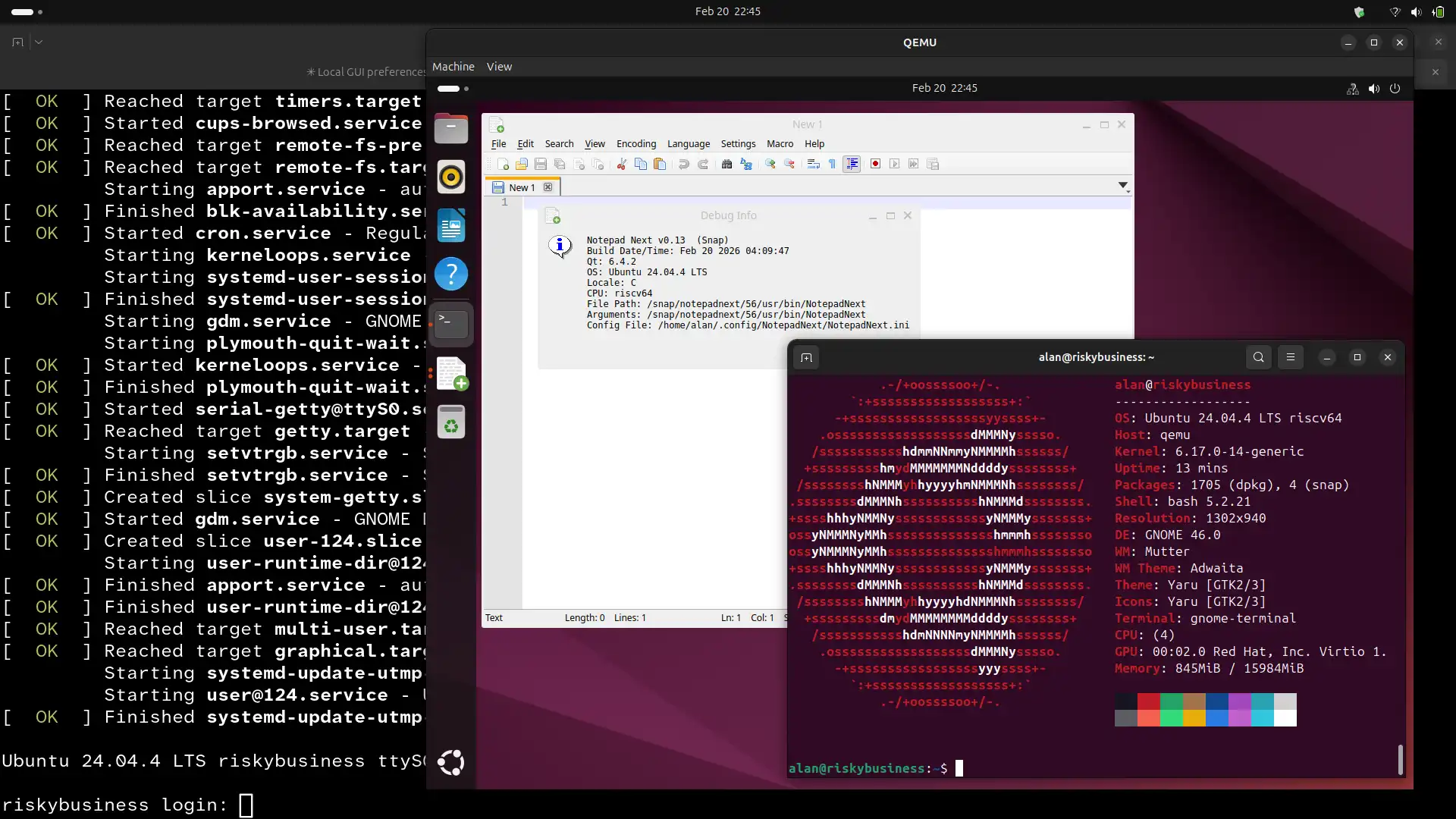Open Terminal from the guest dock
1456x819 pixels.
[x=451, y=324]
